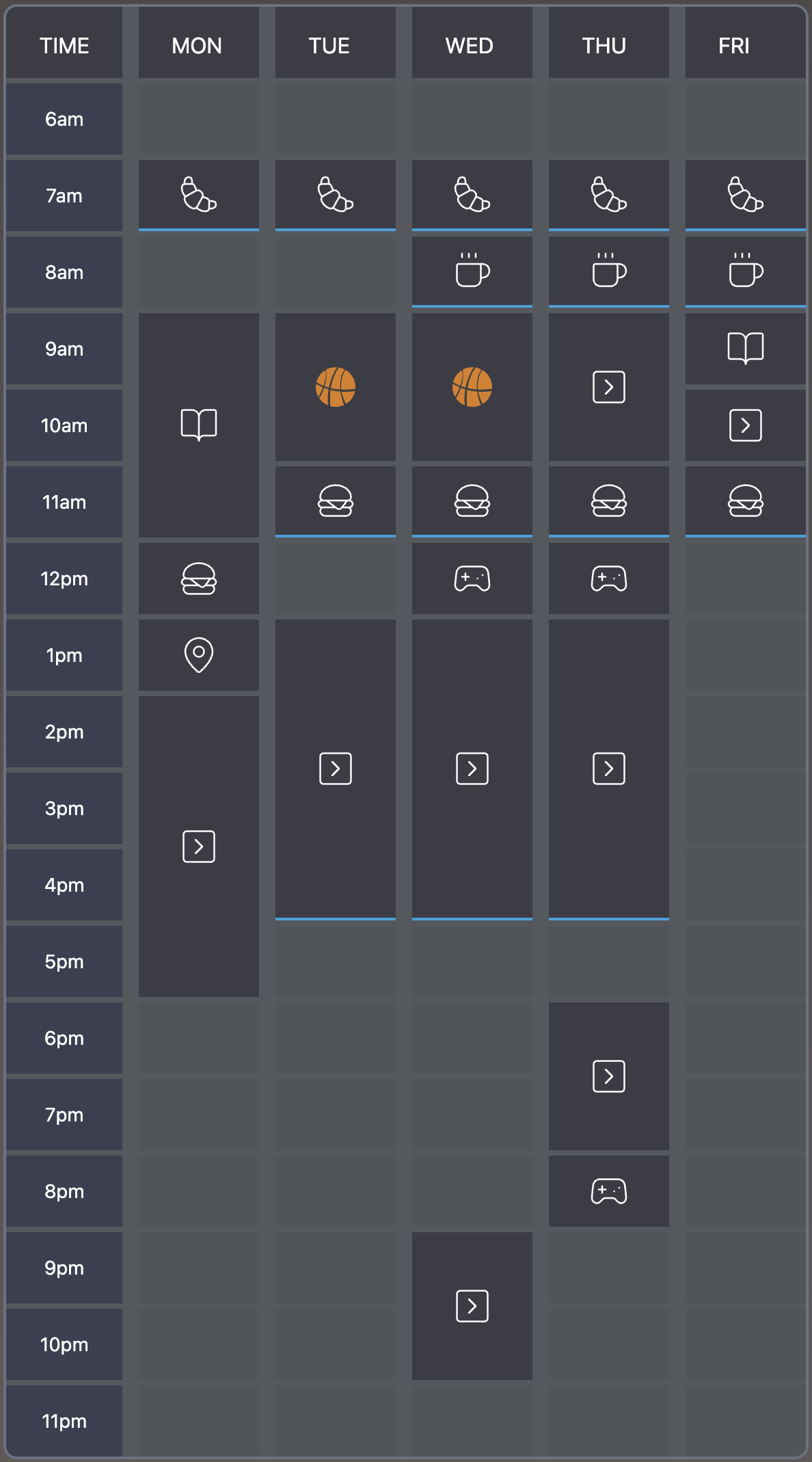Select Thursday's 6pm chevron event block
The image size is (812, 1462).
(x=609, y=1076)
